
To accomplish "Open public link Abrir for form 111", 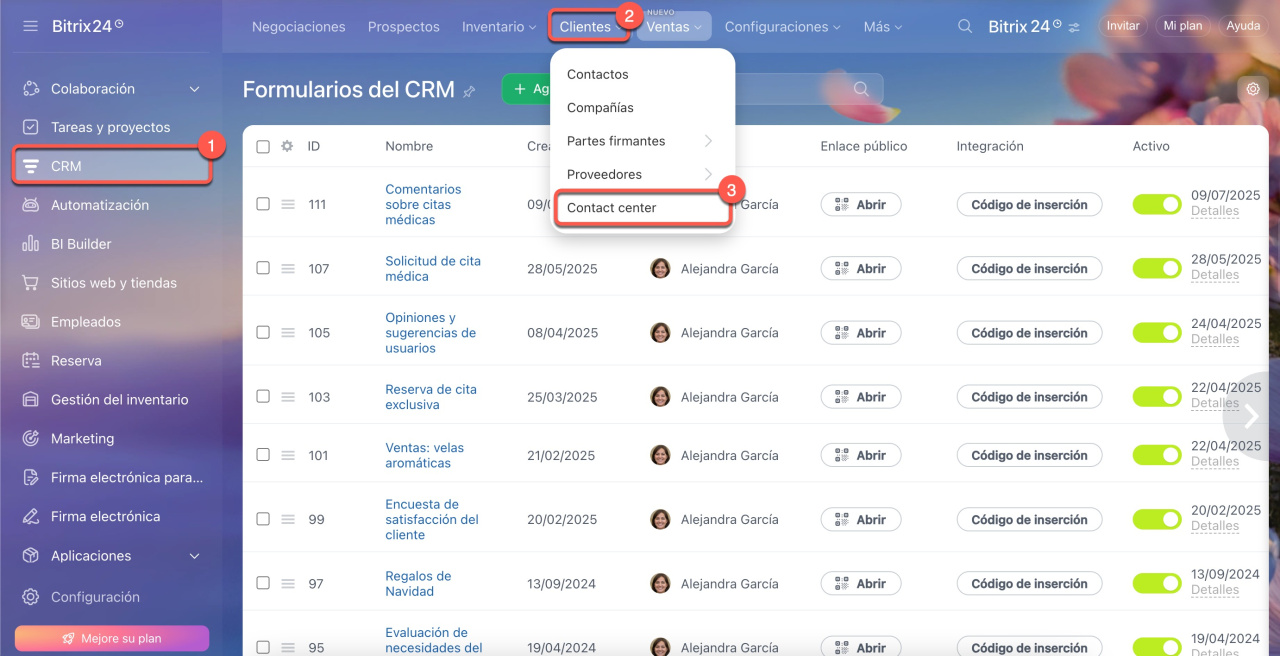I will [861, 204].
